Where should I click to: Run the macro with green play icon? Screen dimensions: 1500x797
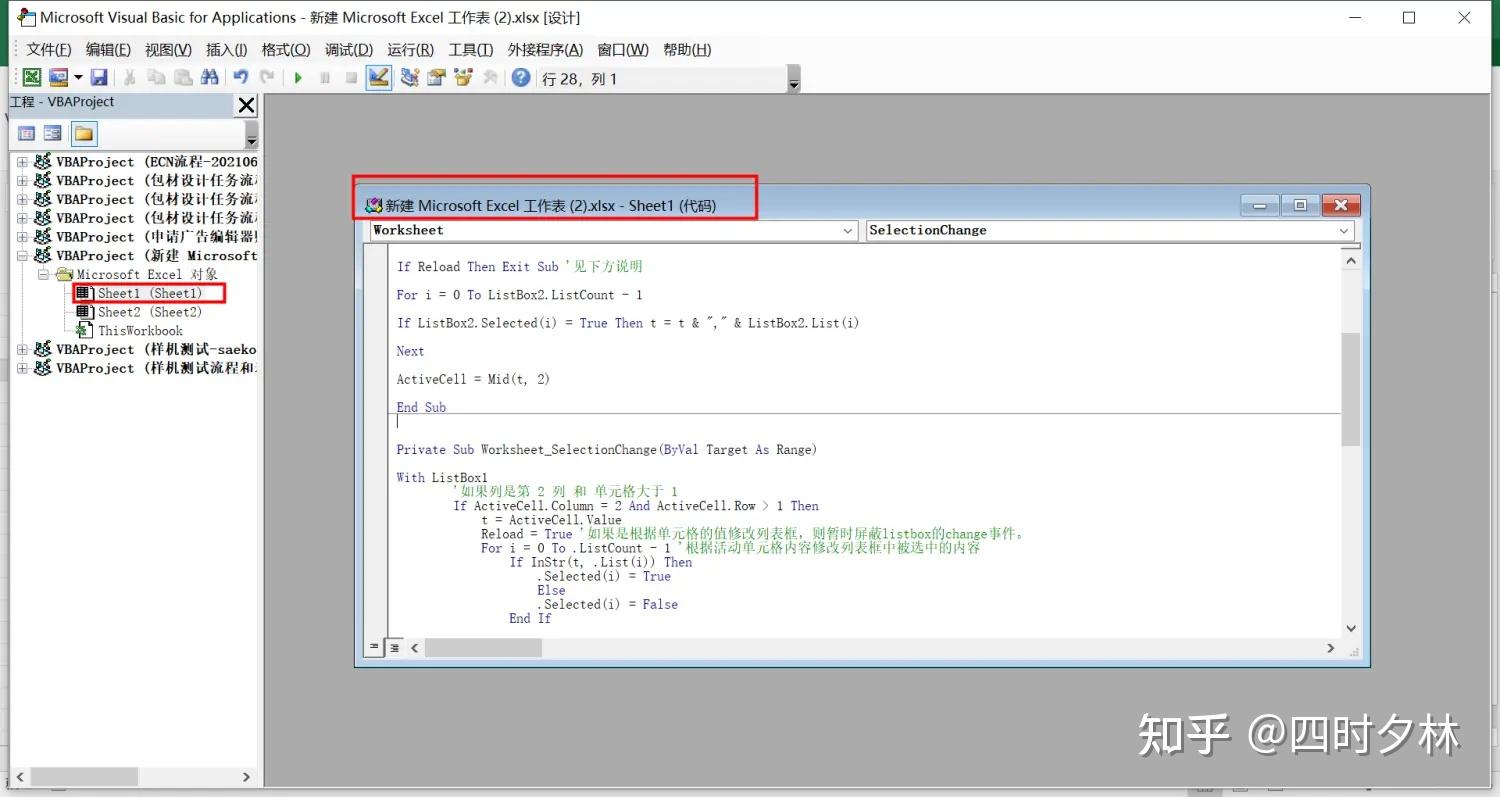(x=298, y=78)
